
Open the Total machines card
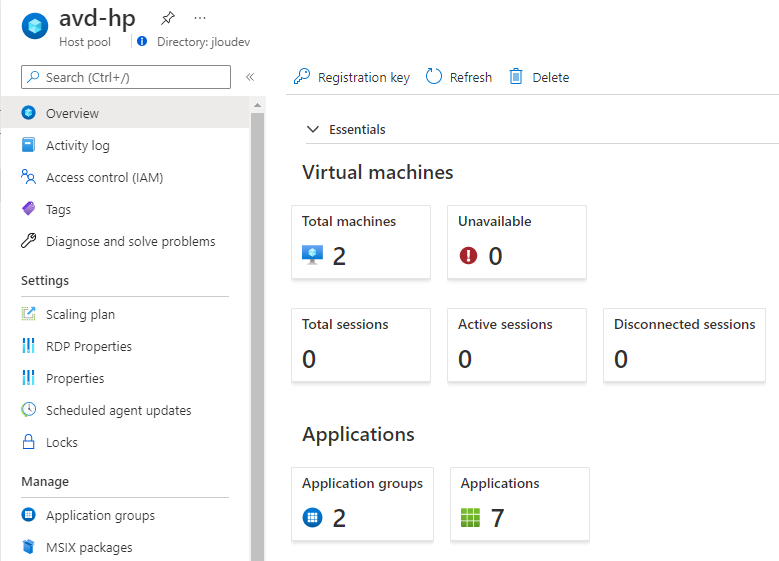click(x=361, y=242)
